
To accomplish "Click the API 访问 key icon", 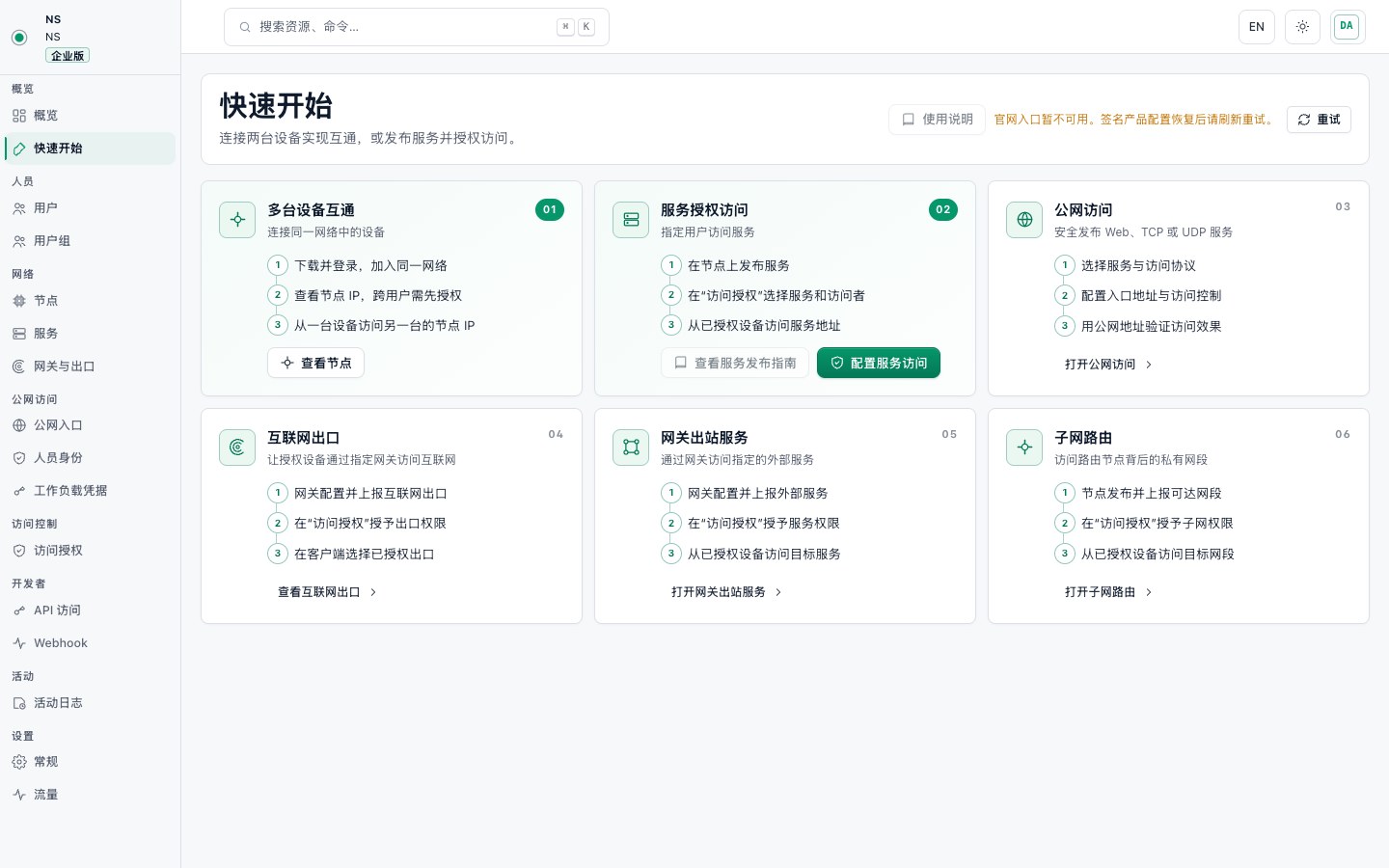I will coord(19,610).
